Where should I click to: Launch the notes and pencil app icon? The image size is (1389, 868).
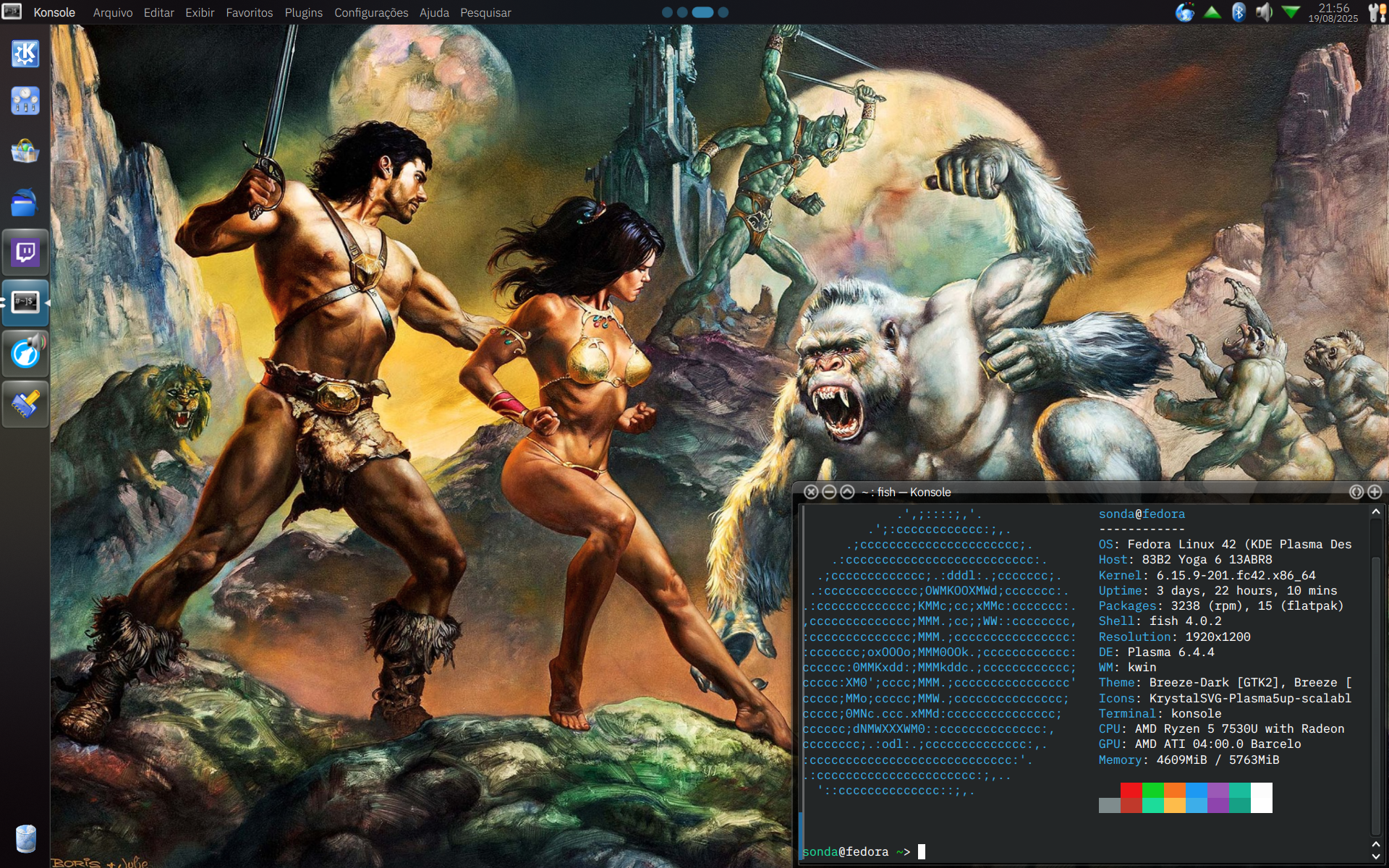25,404
